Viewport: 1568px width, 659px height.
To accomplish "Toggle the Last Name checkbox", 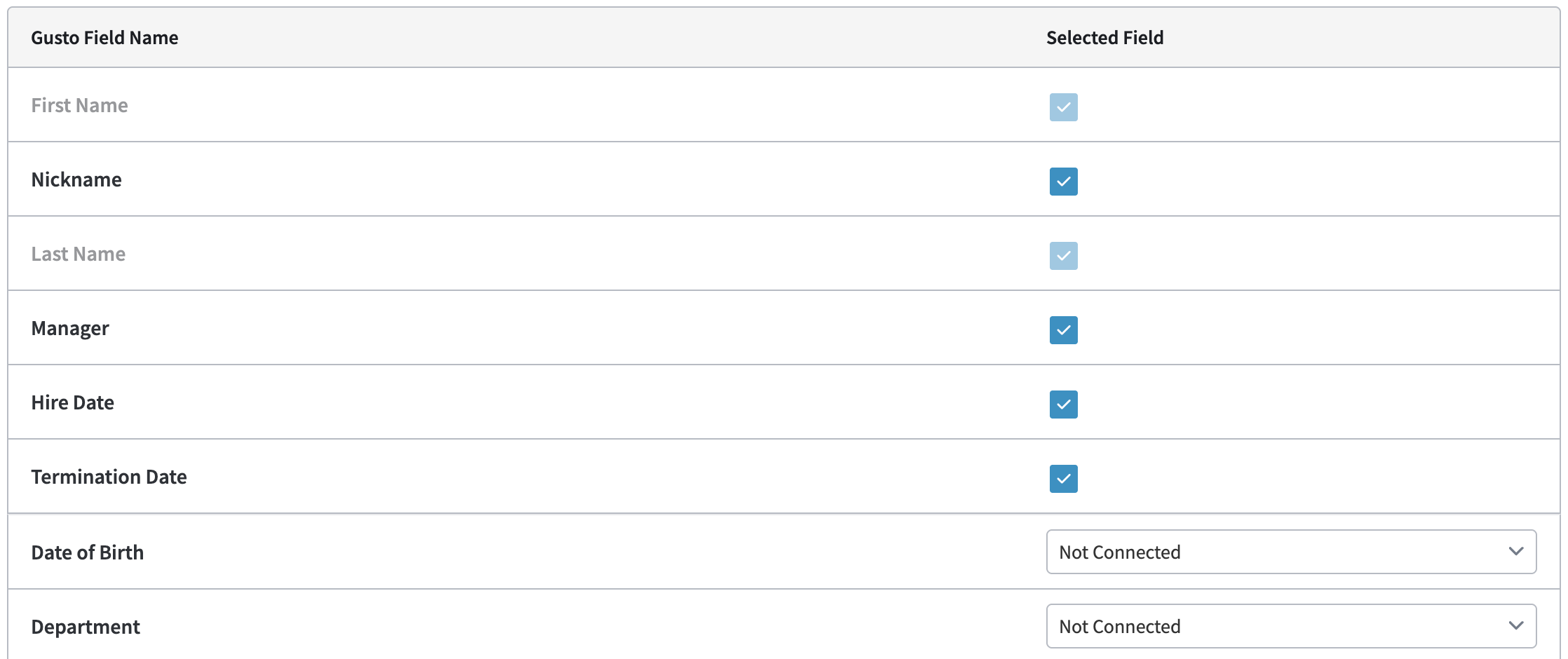I will click(x=1063, y=256).
